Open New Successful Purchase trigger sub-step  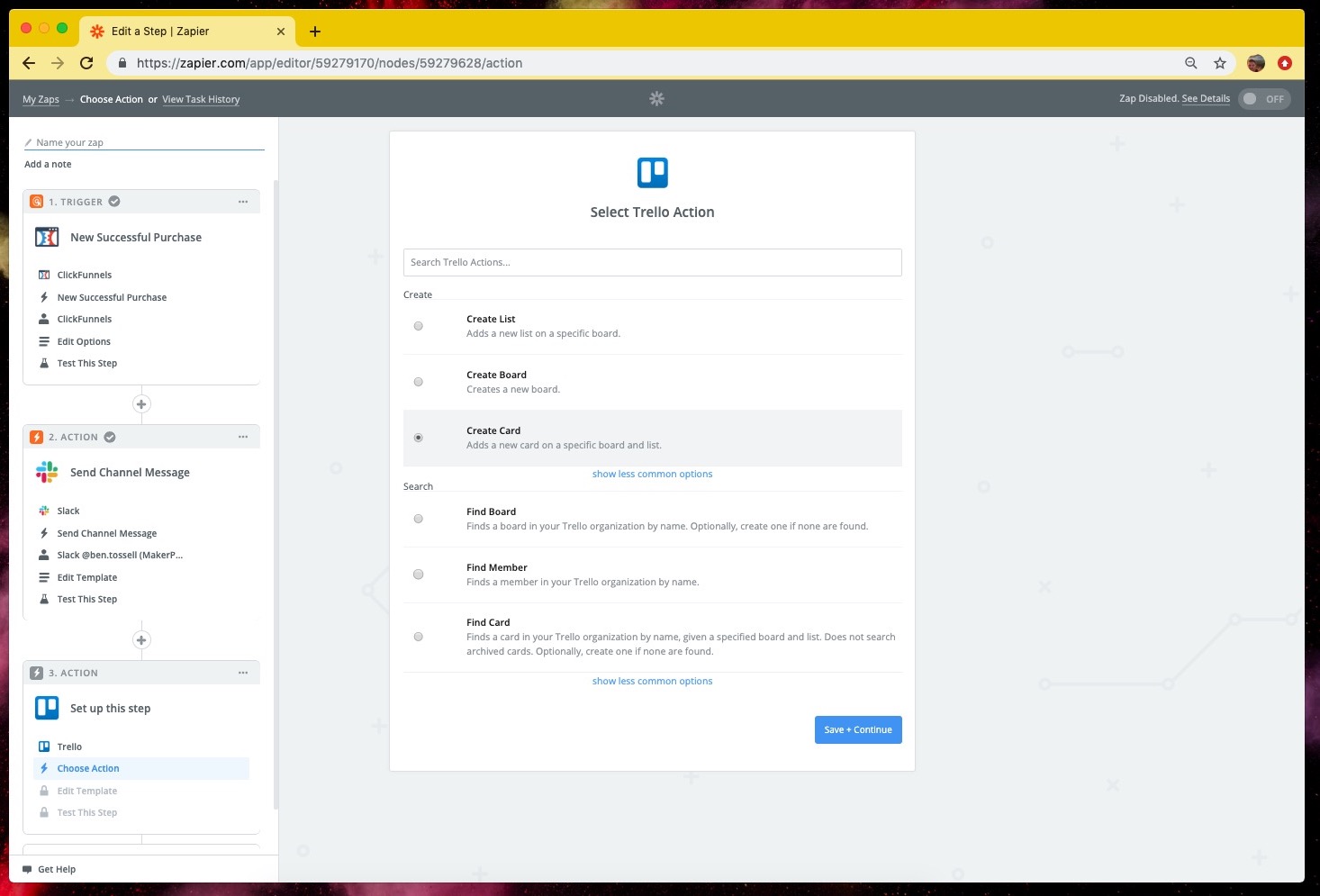[x=112, y=297]
